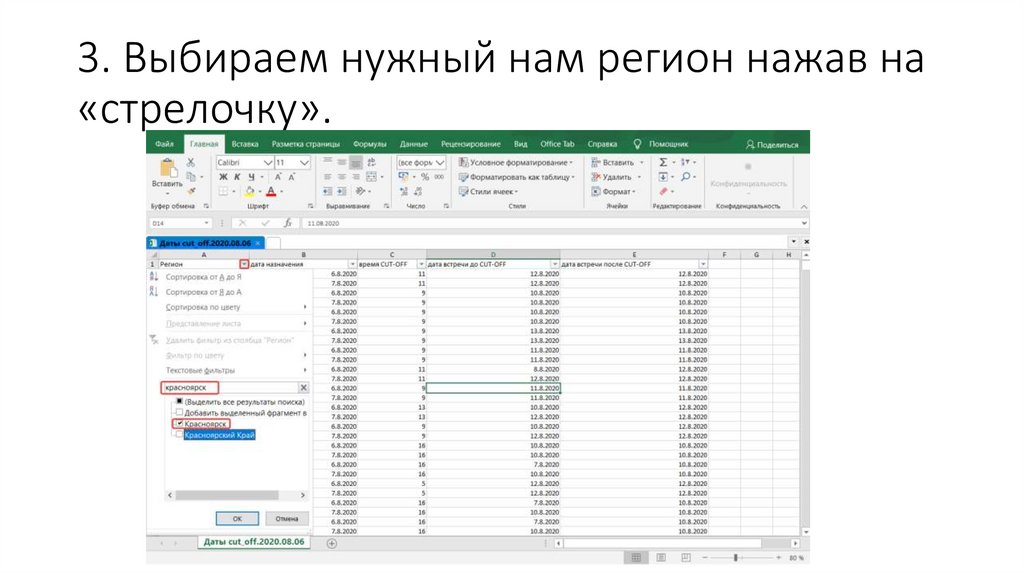Open the Calibri font name dropdown
This screenshot has height=574, width=1024.
[268, 163]
